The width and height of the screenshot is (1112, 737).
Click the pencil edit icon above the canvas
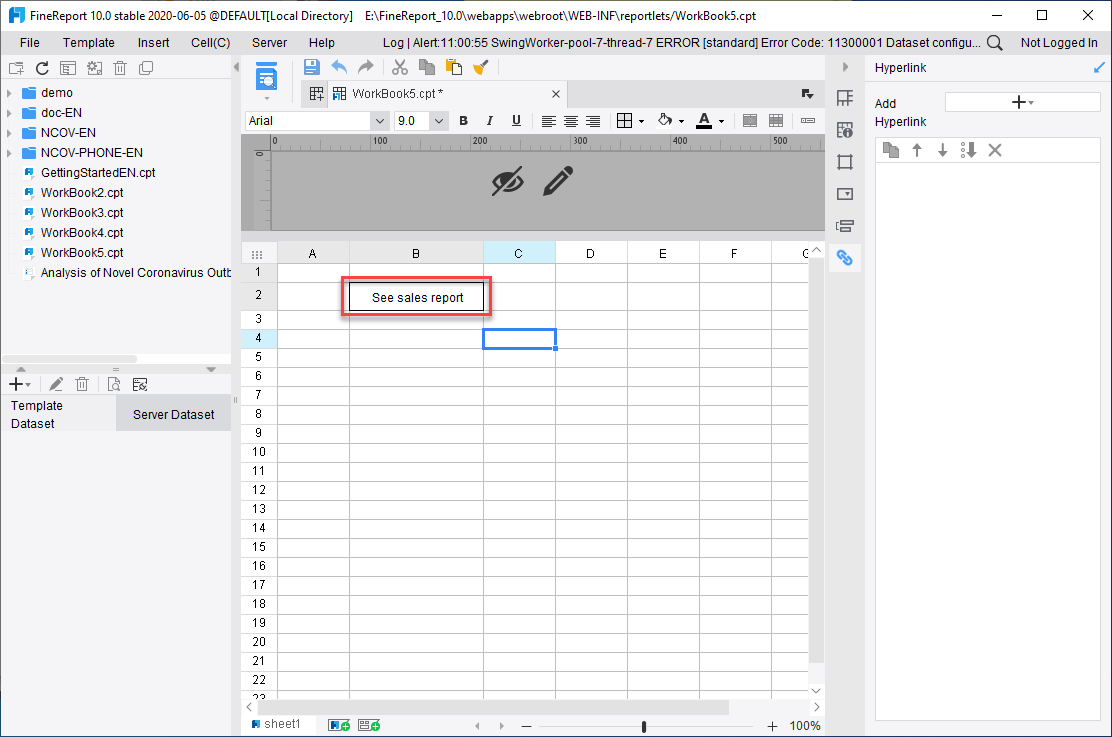pos(558,181)
